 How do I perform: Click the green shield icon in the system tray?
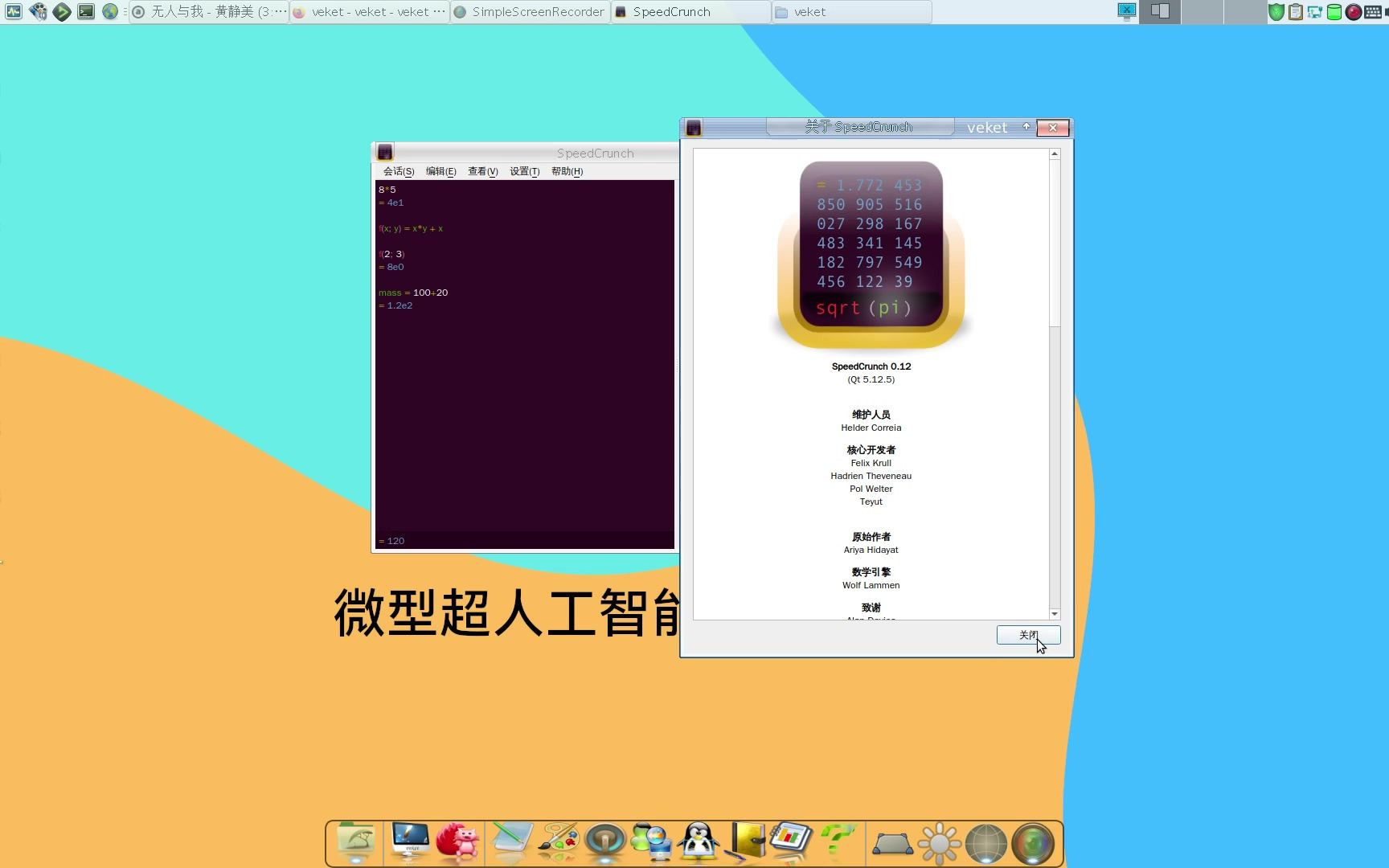pyautogui.click(x=1276, y=12)
